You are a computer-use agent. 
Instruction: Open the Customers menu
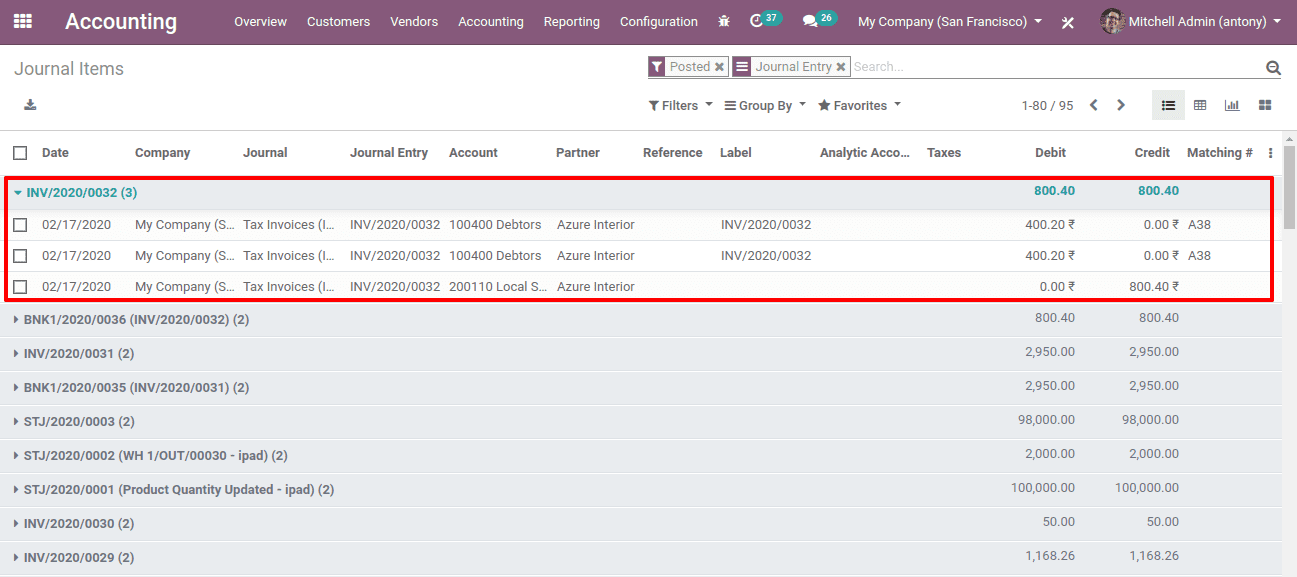pos(338,21)
